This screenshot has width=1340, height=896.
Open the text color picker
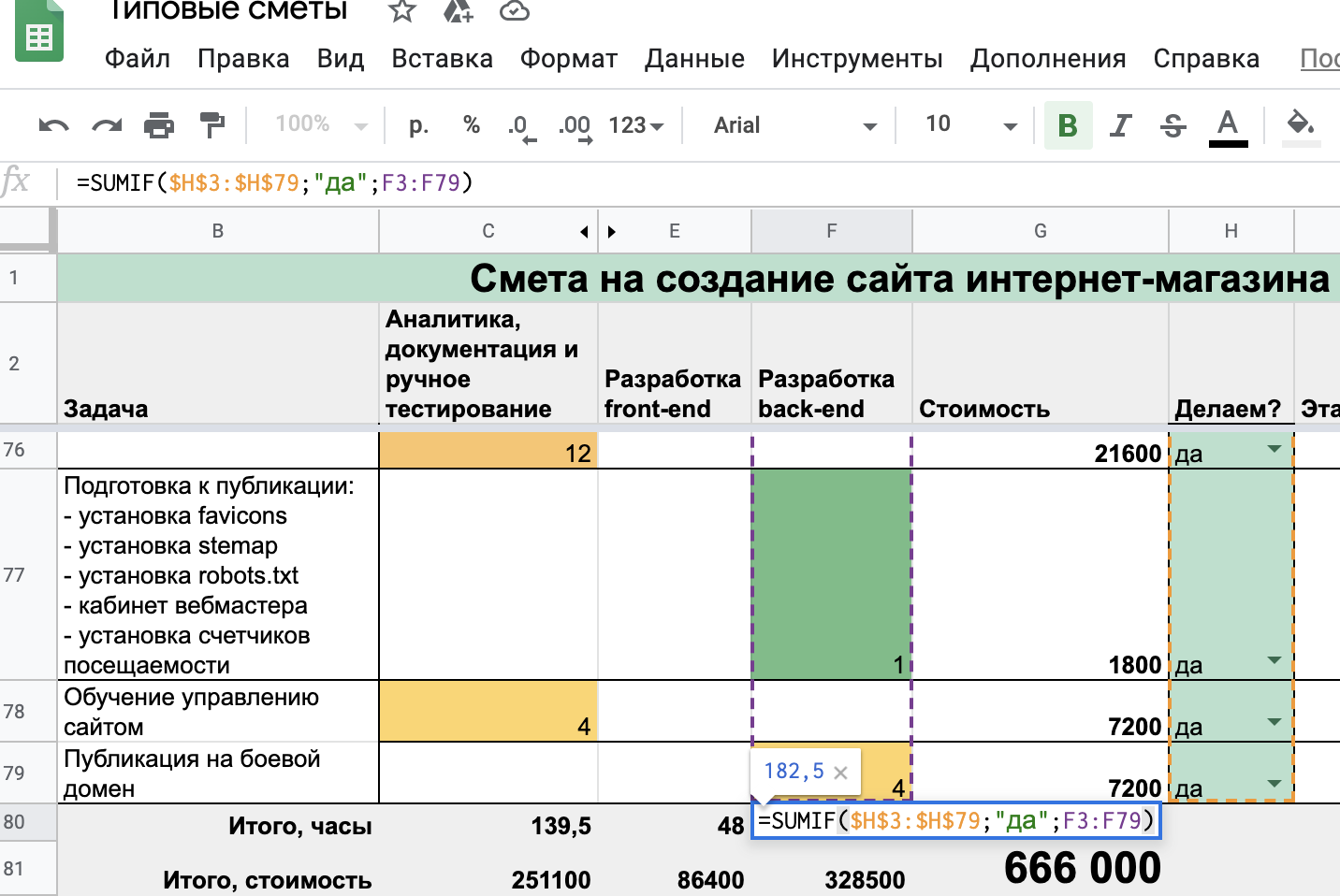click(1228, 125)
